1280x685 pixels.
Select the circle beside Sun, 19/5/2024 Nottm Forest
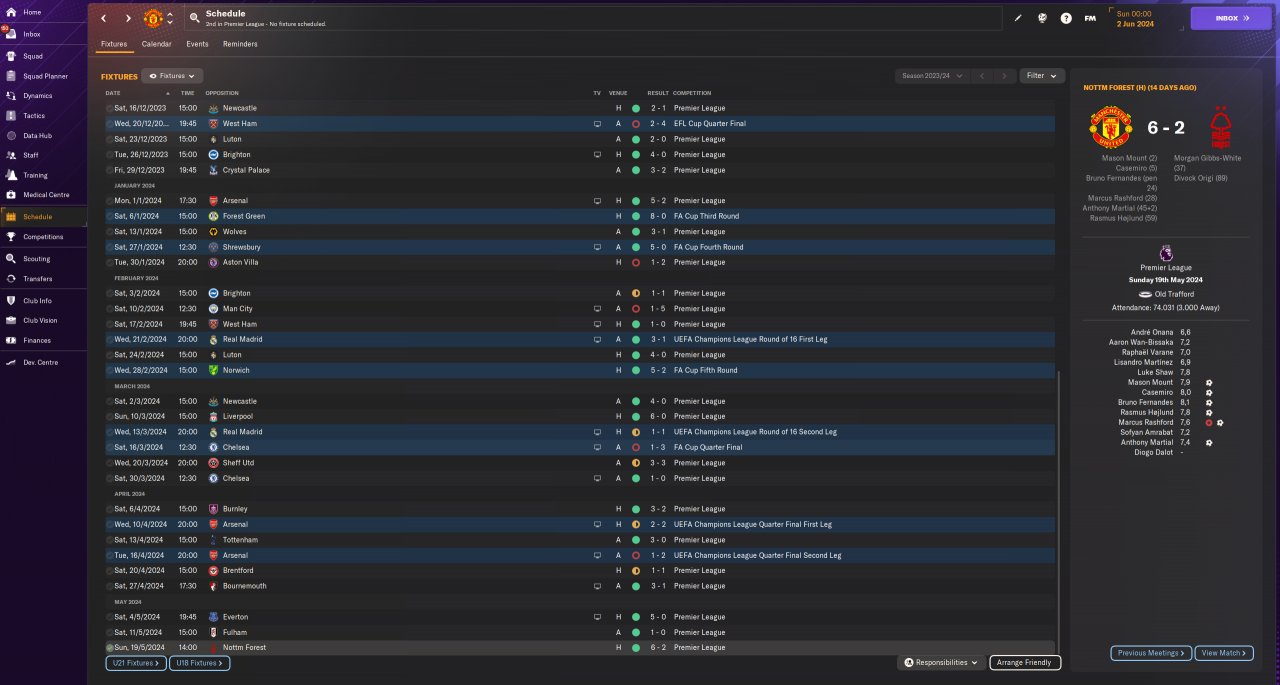[110, 648]
